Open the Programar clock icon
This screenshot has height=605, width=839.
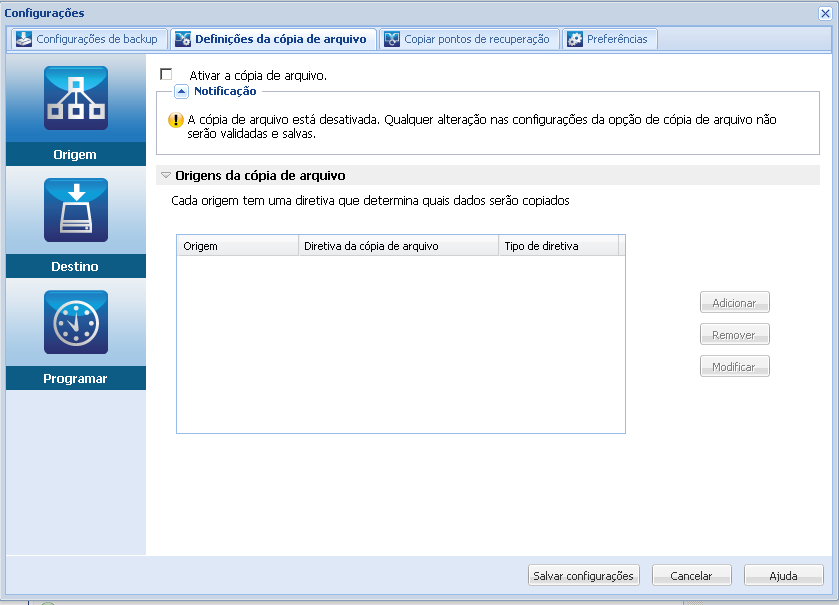(76, 322)
